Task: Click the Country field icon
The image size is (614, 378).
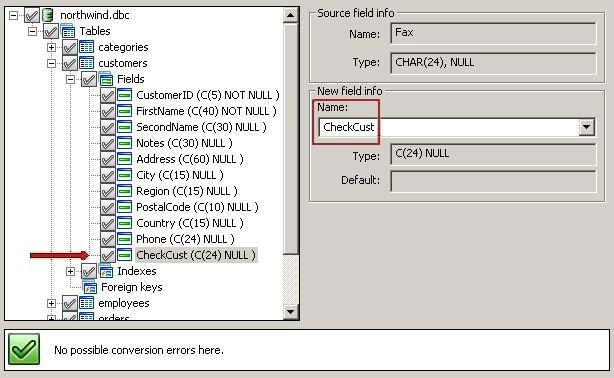Action: click(125, 223)
